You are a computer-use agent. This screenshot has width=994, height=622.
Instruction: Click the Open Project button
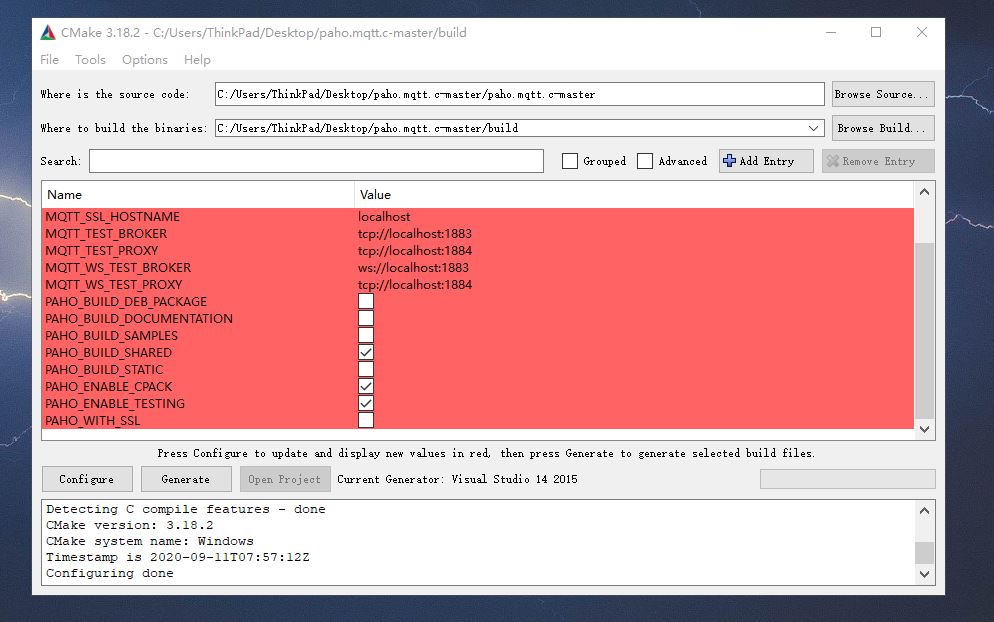(285, 479)
